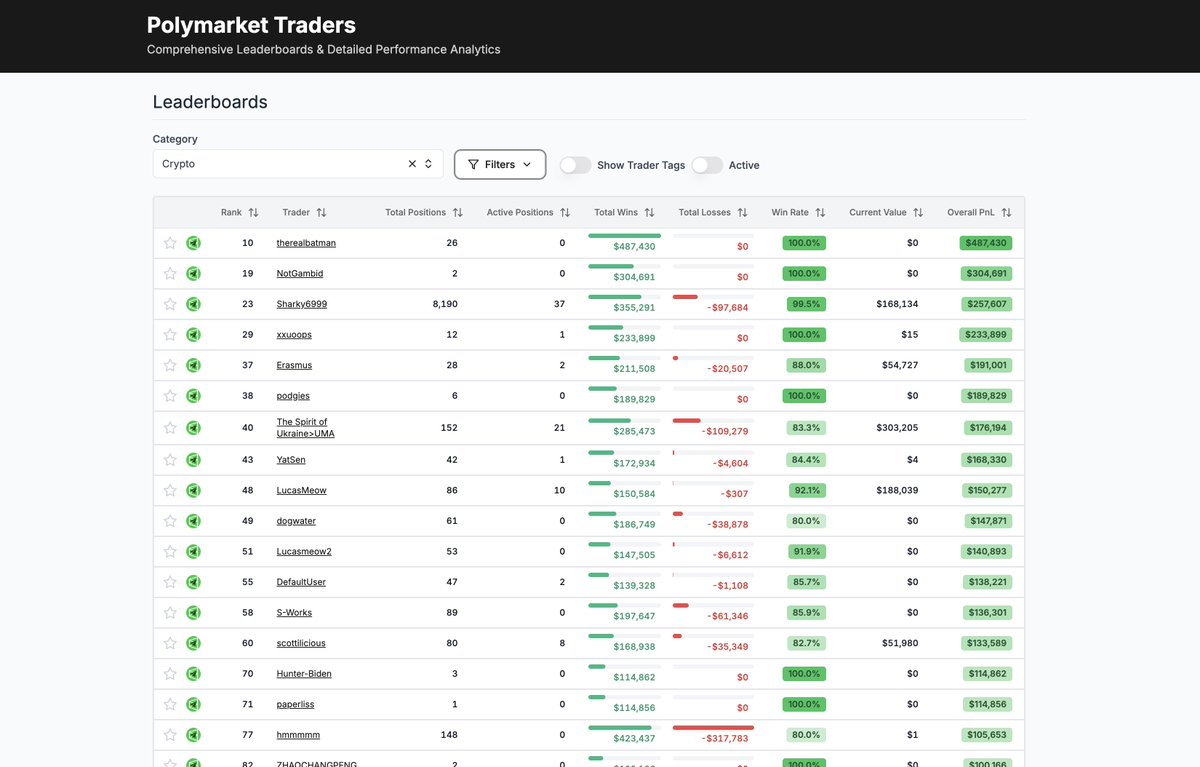Star the hmmmmm trader row

[x=170, y=735]
